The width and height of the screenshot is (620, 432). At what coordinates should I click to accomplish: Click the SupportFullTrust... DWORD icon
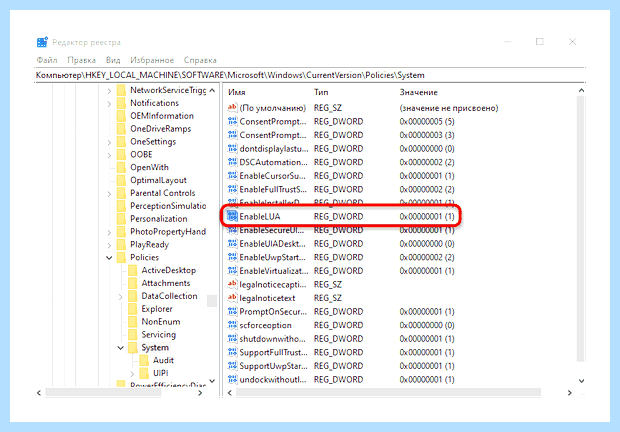tap(232, 352)
